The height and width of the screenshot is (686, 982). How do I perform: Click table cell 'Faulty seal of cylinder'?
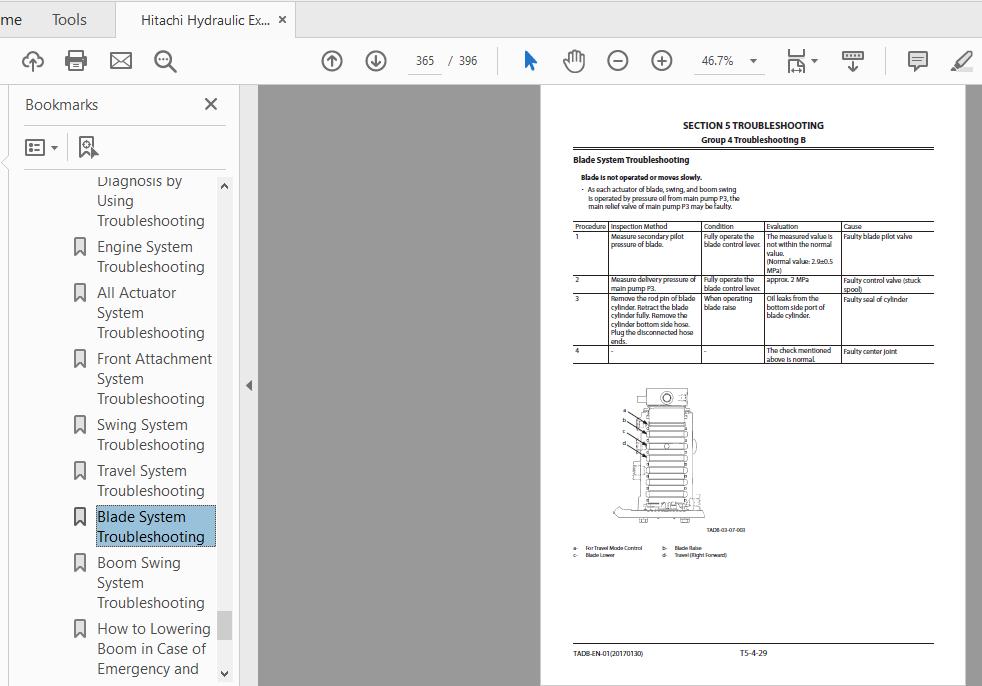(x=875, y=299)
